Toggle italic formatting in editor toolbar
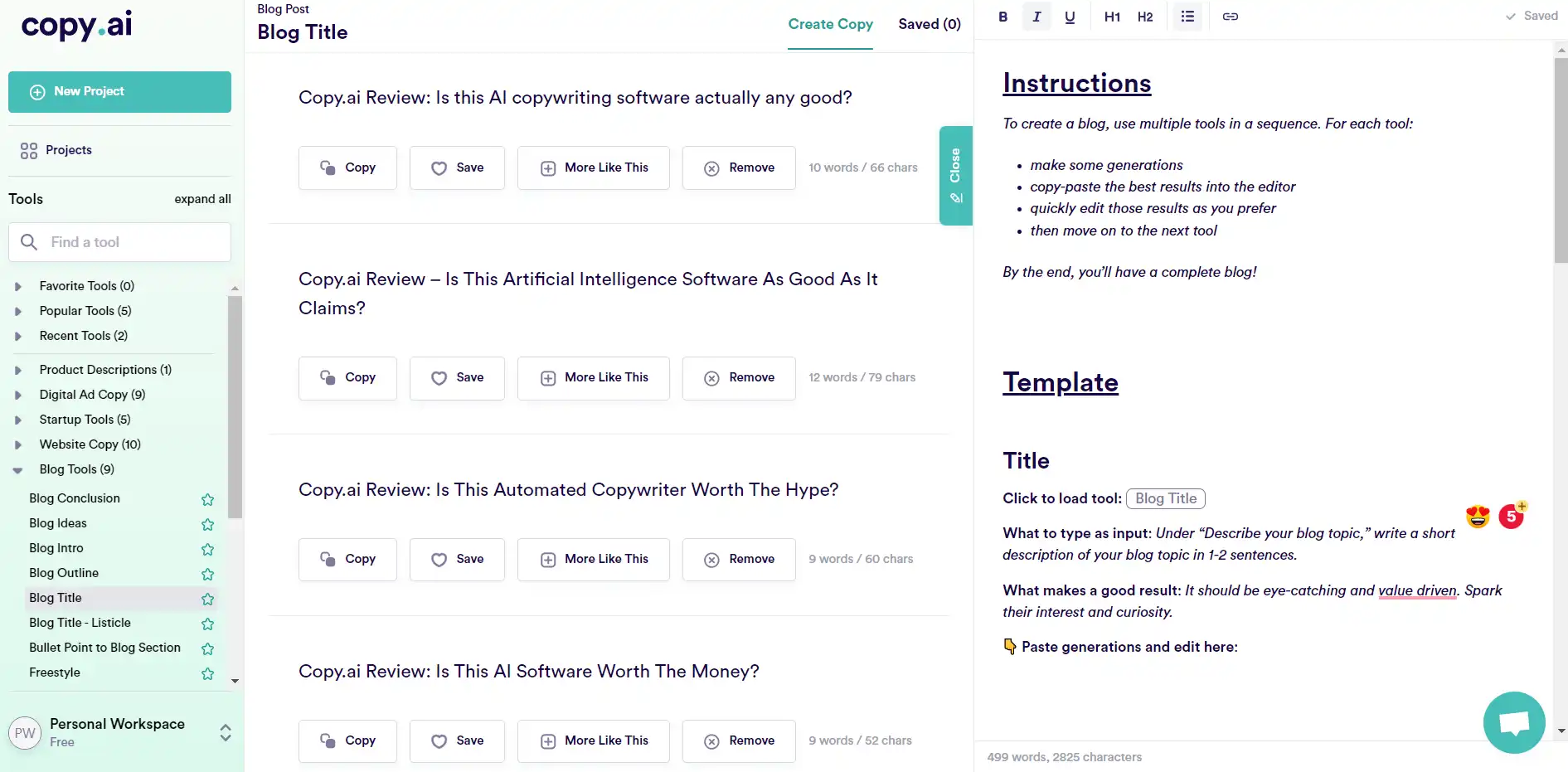The width and height of the screenshot is (1568, 772). pyautogui.click(x=1036, y=17)
